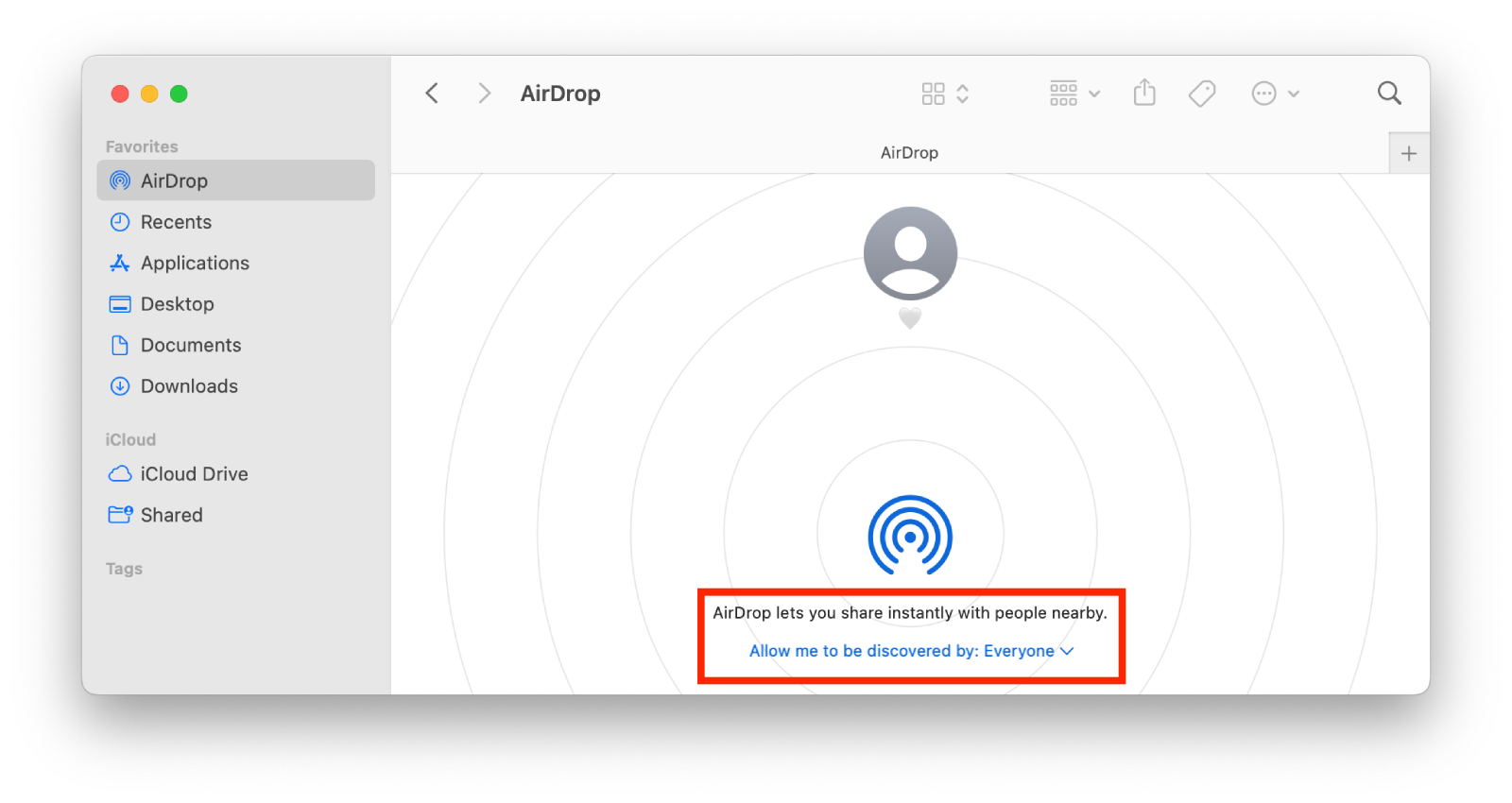Add a new tab with plus button
1512x803 pixels.
tap(1409, 153)
